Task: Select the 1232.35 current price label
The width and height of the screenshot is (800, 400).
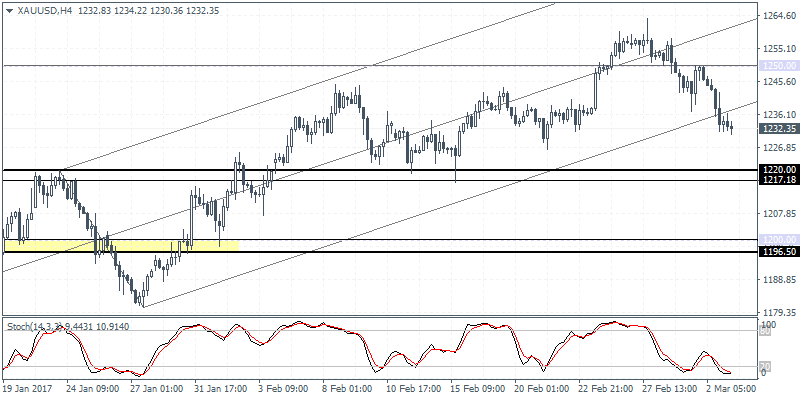Action: pos(777,129)
